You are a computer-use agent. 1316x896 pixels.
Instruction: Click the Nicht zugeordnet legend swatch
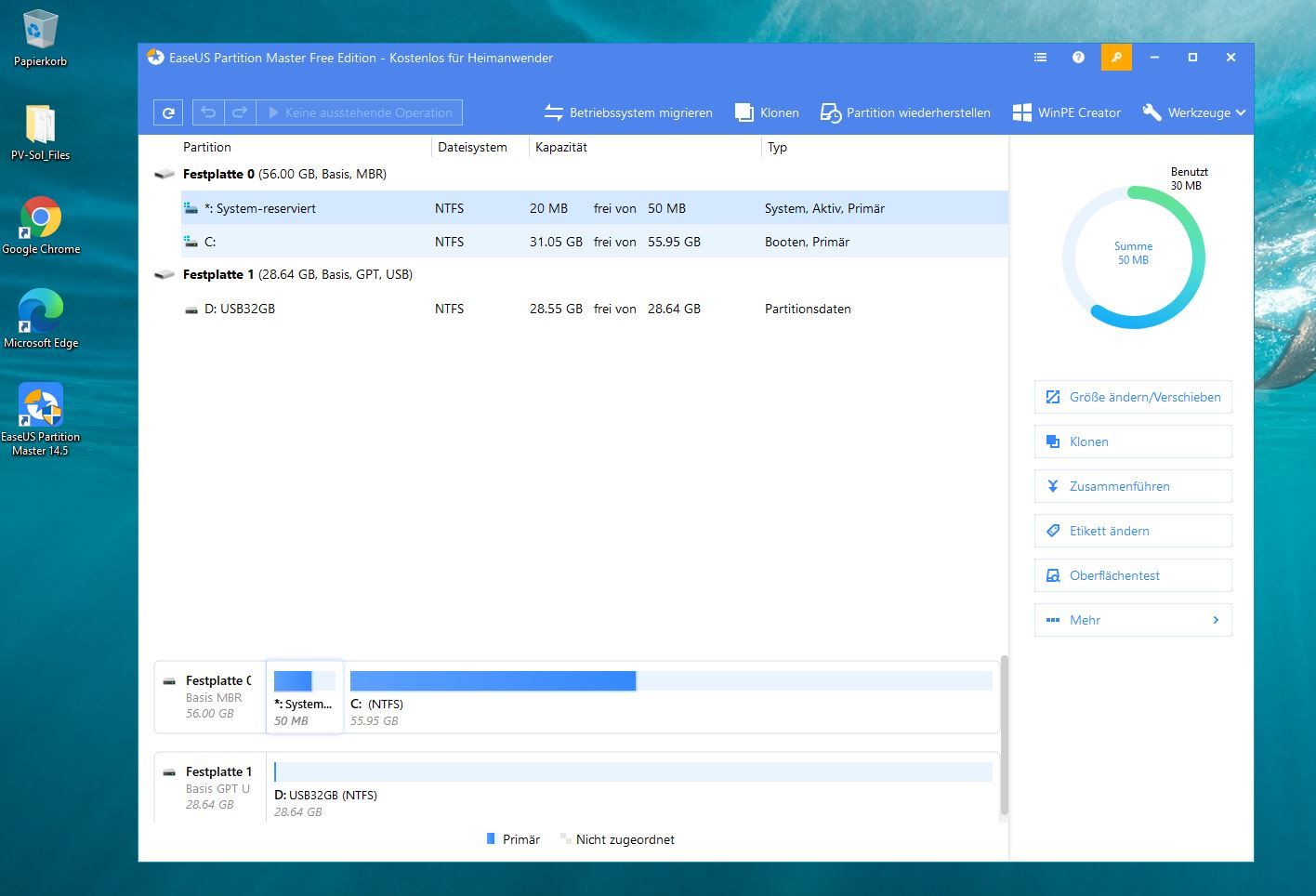[564, 838]
